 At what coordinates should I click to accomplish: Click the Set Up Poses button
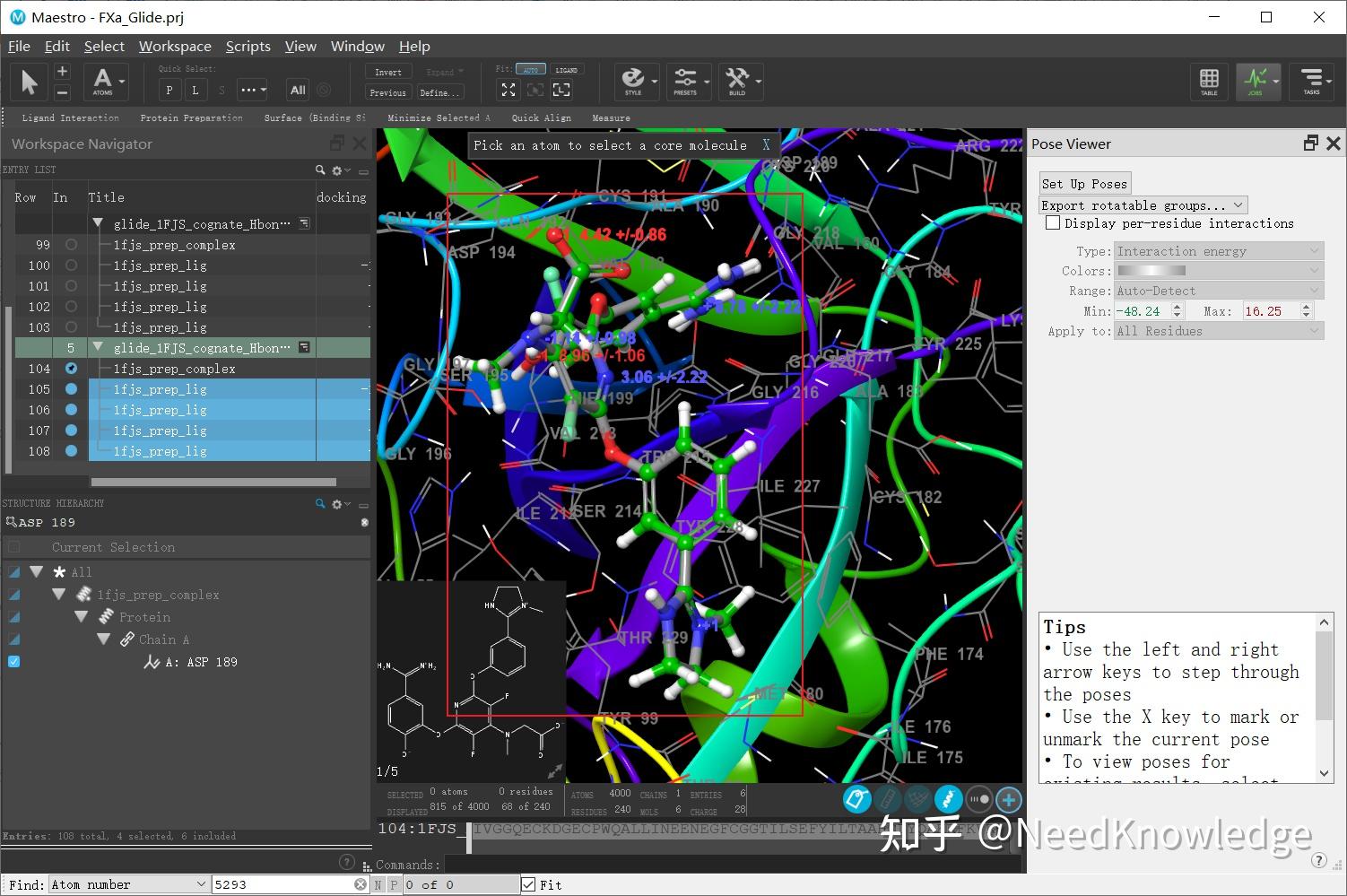(x=1084, y=183)
